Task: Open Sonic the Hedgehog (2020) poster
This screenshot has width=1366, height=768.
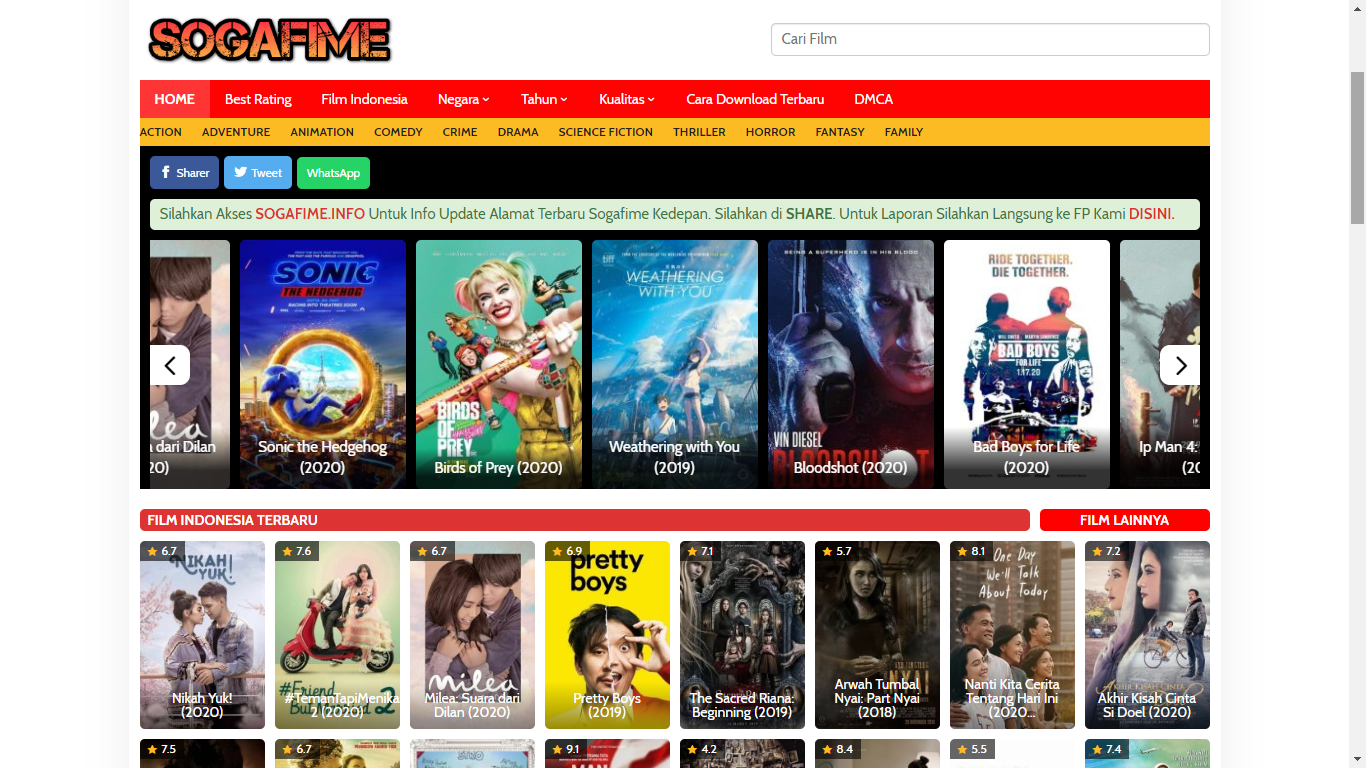Action: coord(323,364)
